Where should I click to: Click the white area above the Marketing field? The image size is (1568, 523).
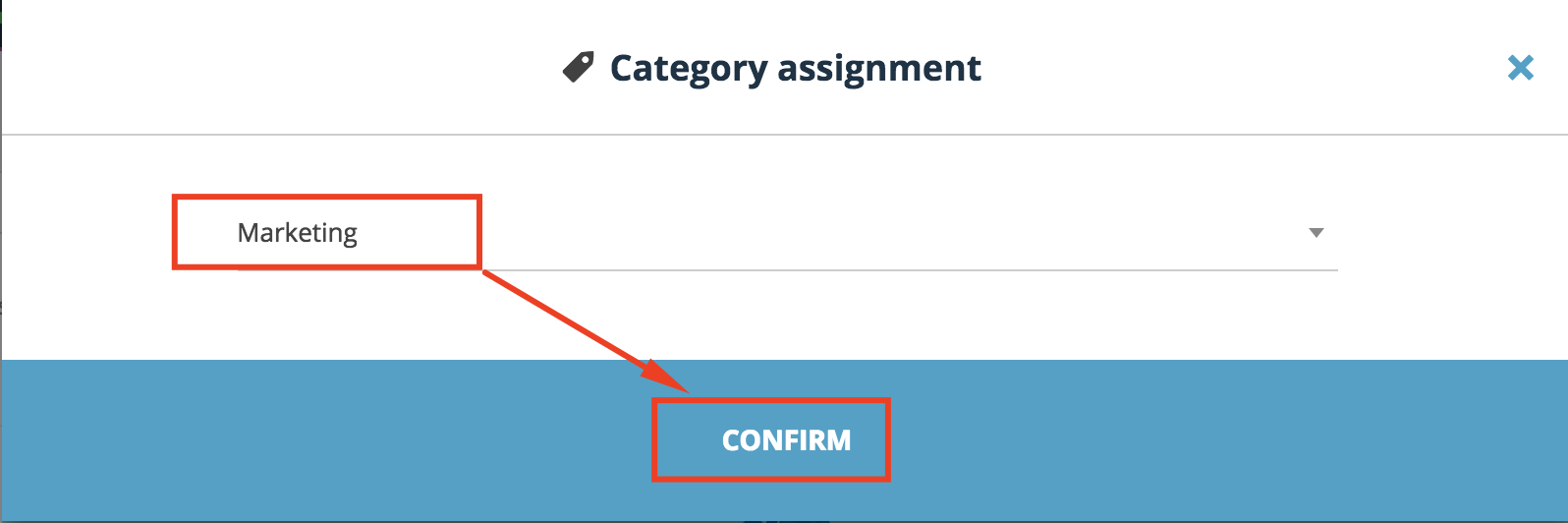coord(786,164)
